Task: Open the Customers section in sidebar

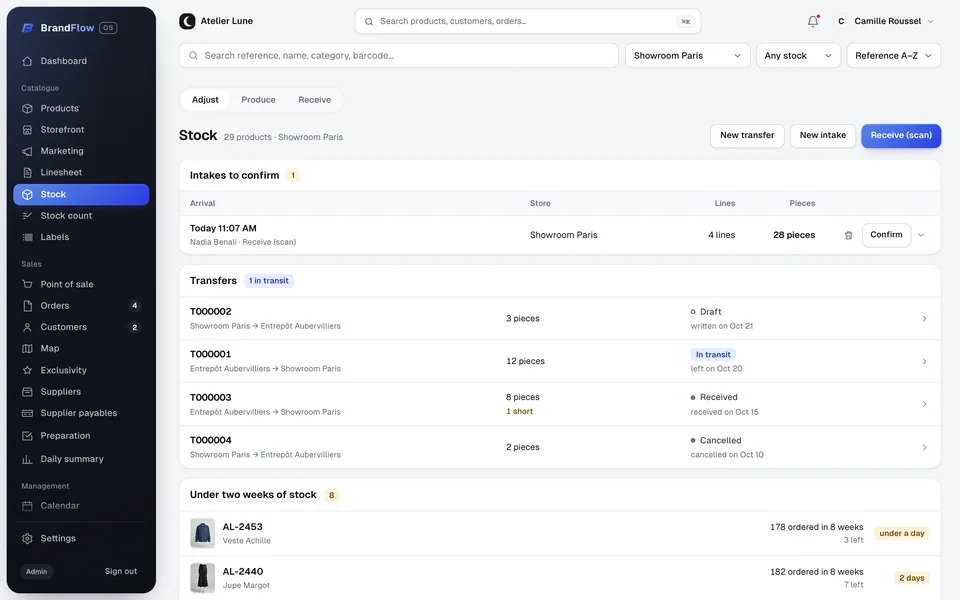Action: coord(81,327)
